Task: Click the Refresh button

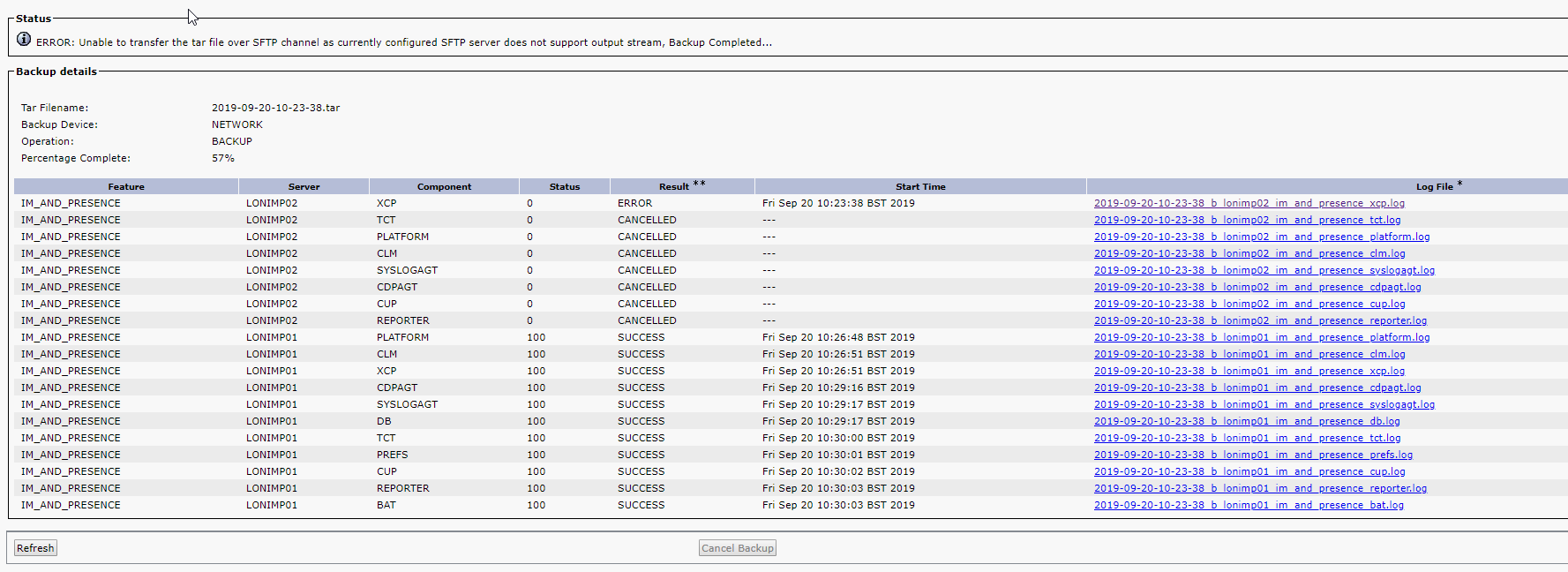Action: click(35, 548)
